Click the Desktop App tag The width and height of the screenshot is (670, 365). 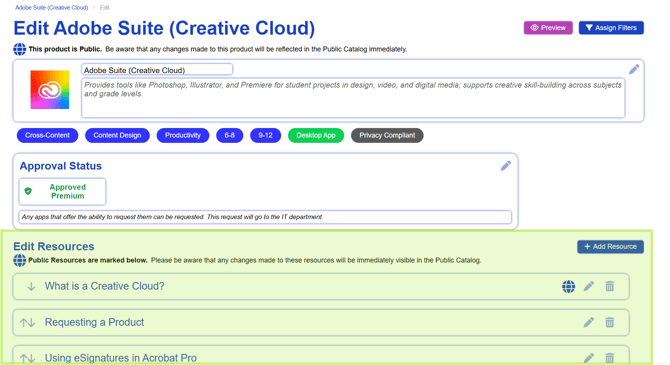pyautogui.click(x=316, y=135)
